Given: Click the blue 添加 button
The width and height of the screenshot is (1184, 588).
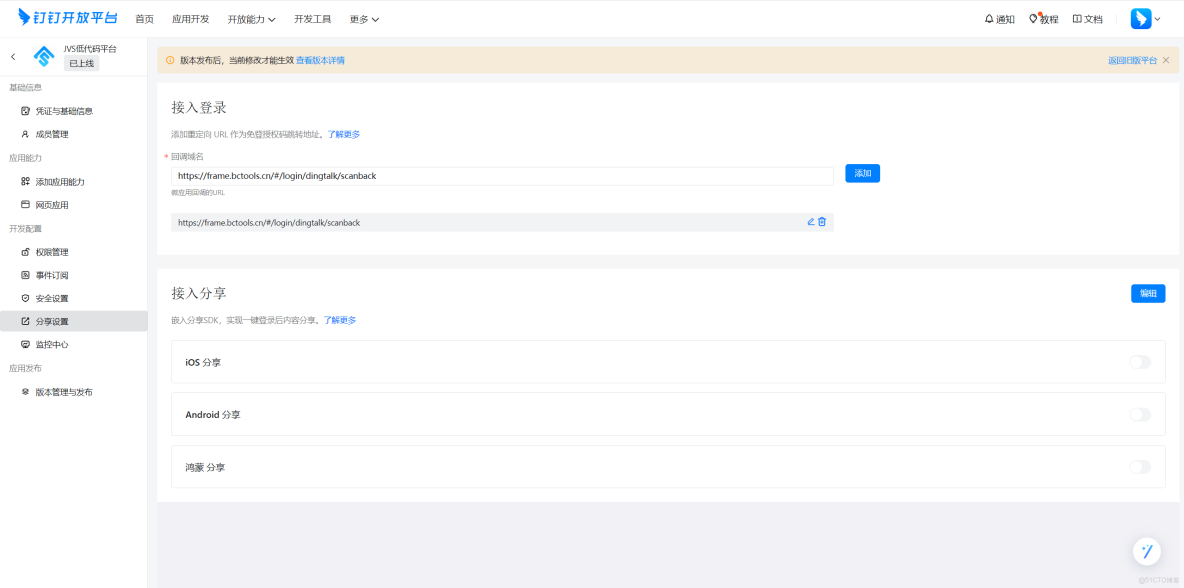Looking at the screenshot, I should point(862,174).
